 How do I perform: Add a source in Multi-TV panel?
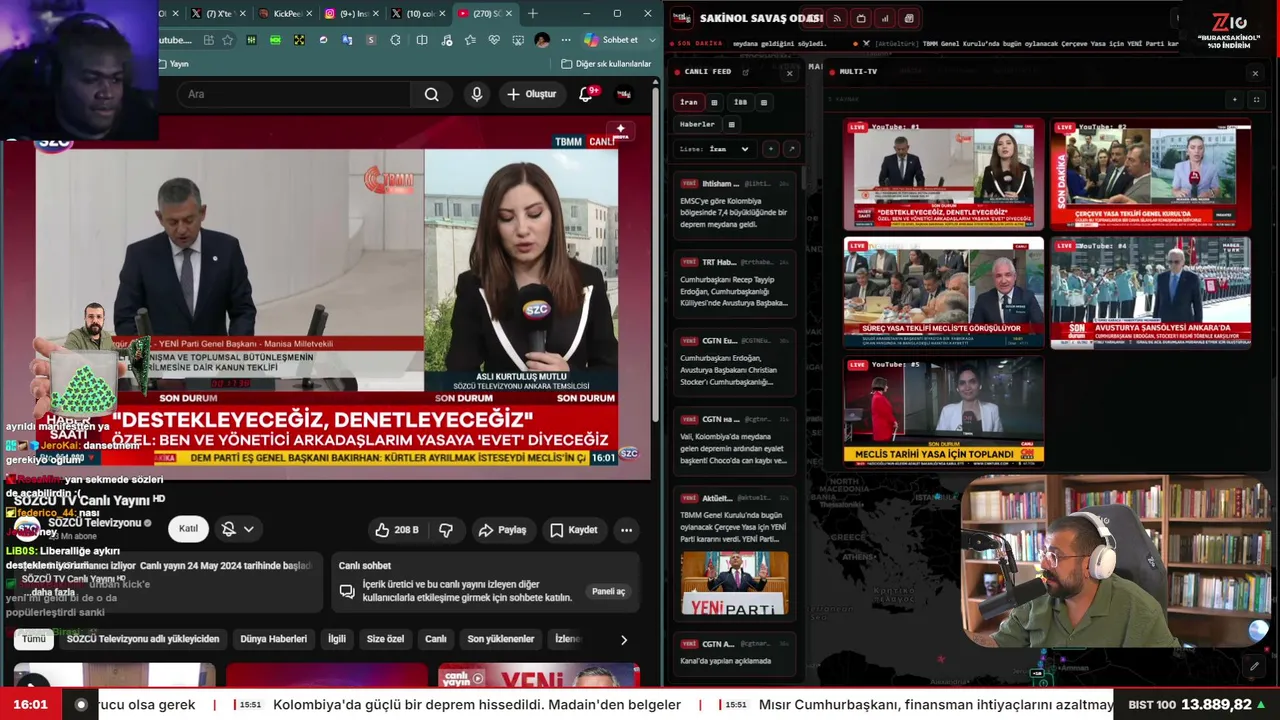(1235, 100)
